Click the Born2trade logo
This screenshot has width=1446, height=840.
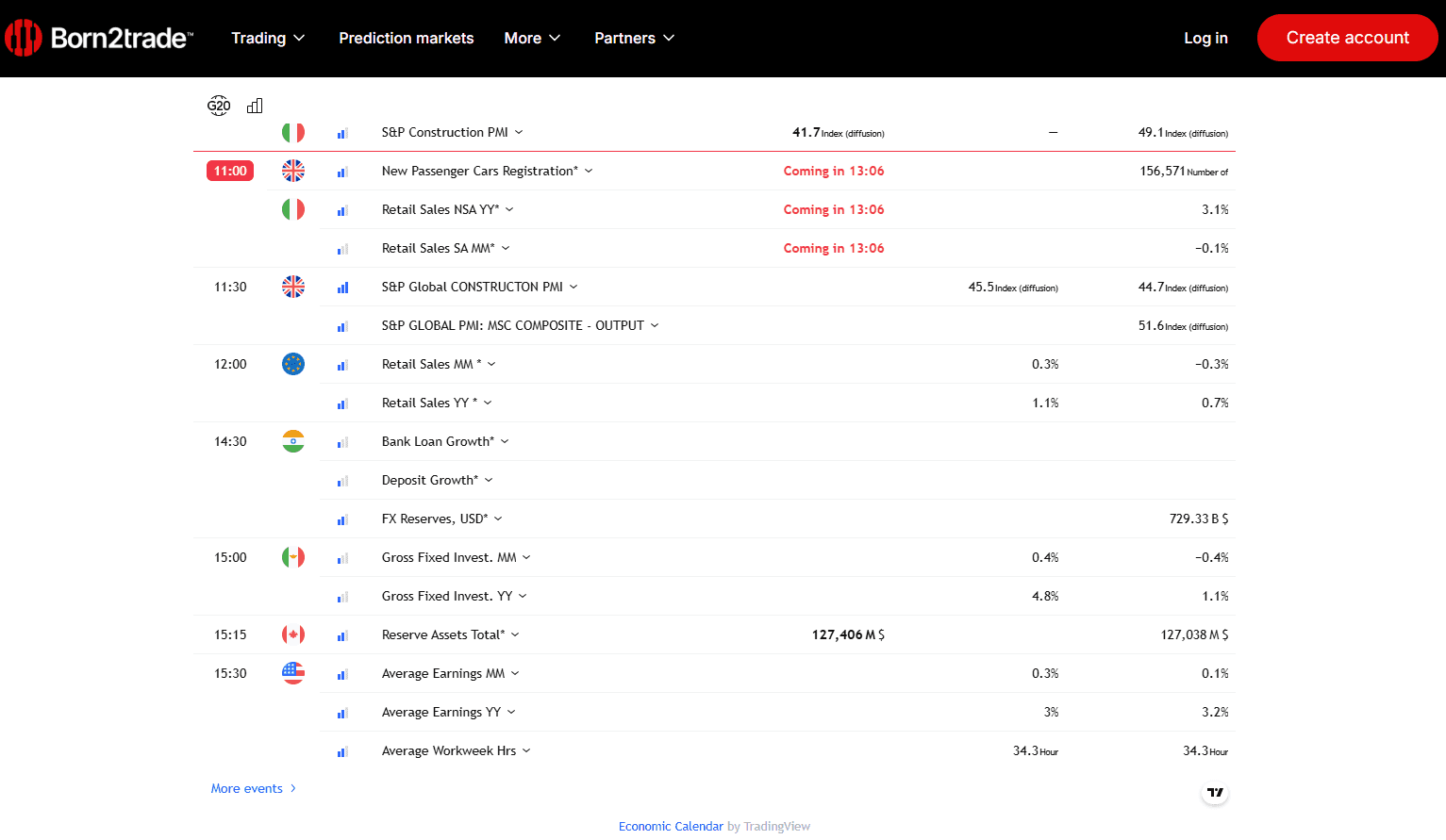99,38
